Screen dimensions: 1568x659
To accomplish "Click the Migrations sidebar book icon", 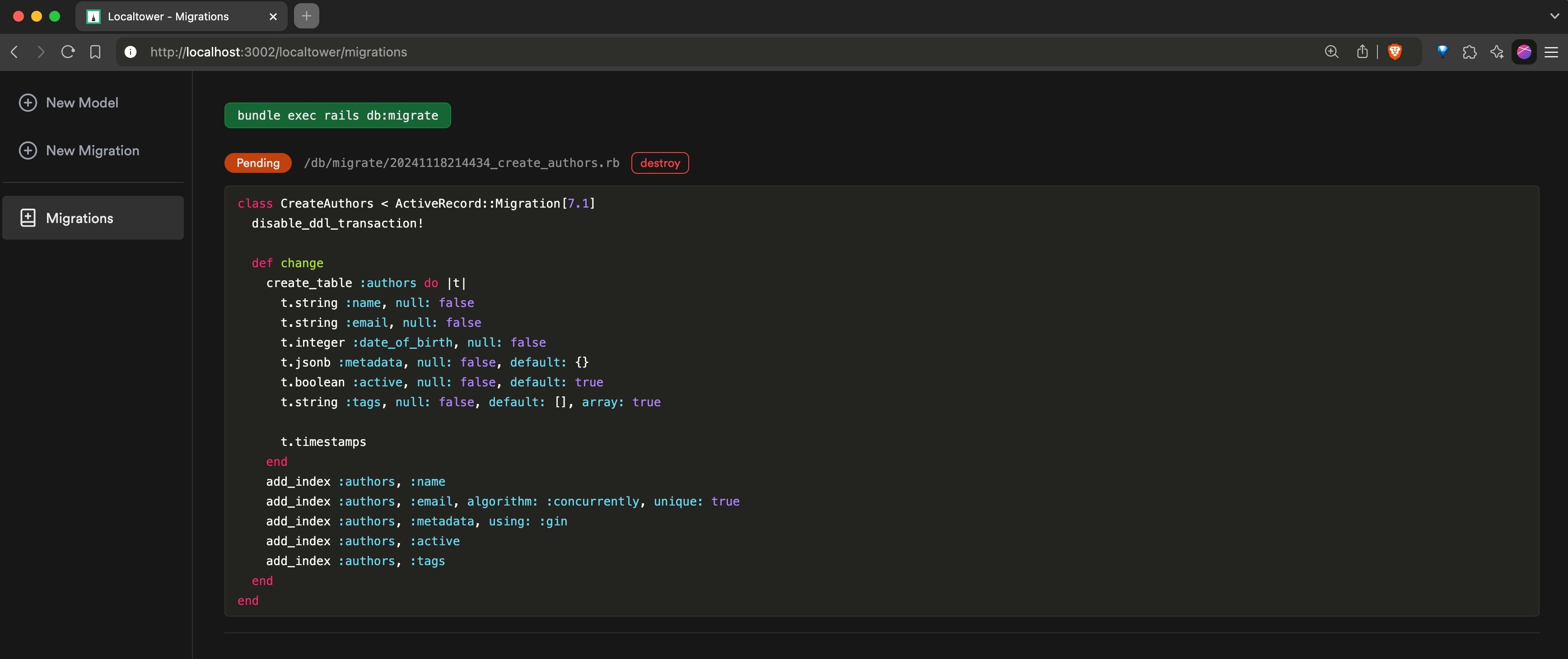I will [x=28, y=218].
